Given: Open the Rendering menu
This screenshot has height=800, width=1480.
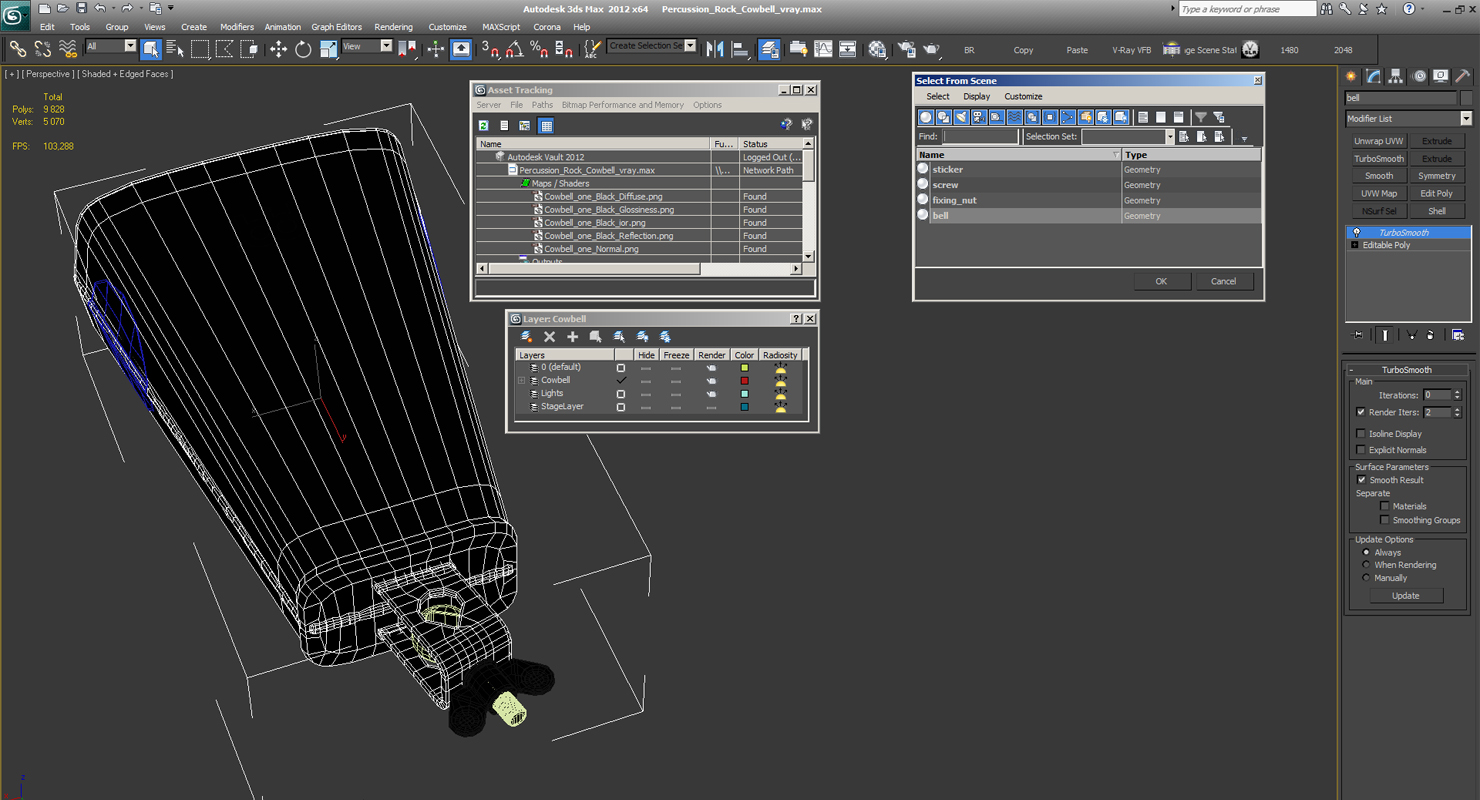Looking at the screenshot, I should [x=393, y=27].
